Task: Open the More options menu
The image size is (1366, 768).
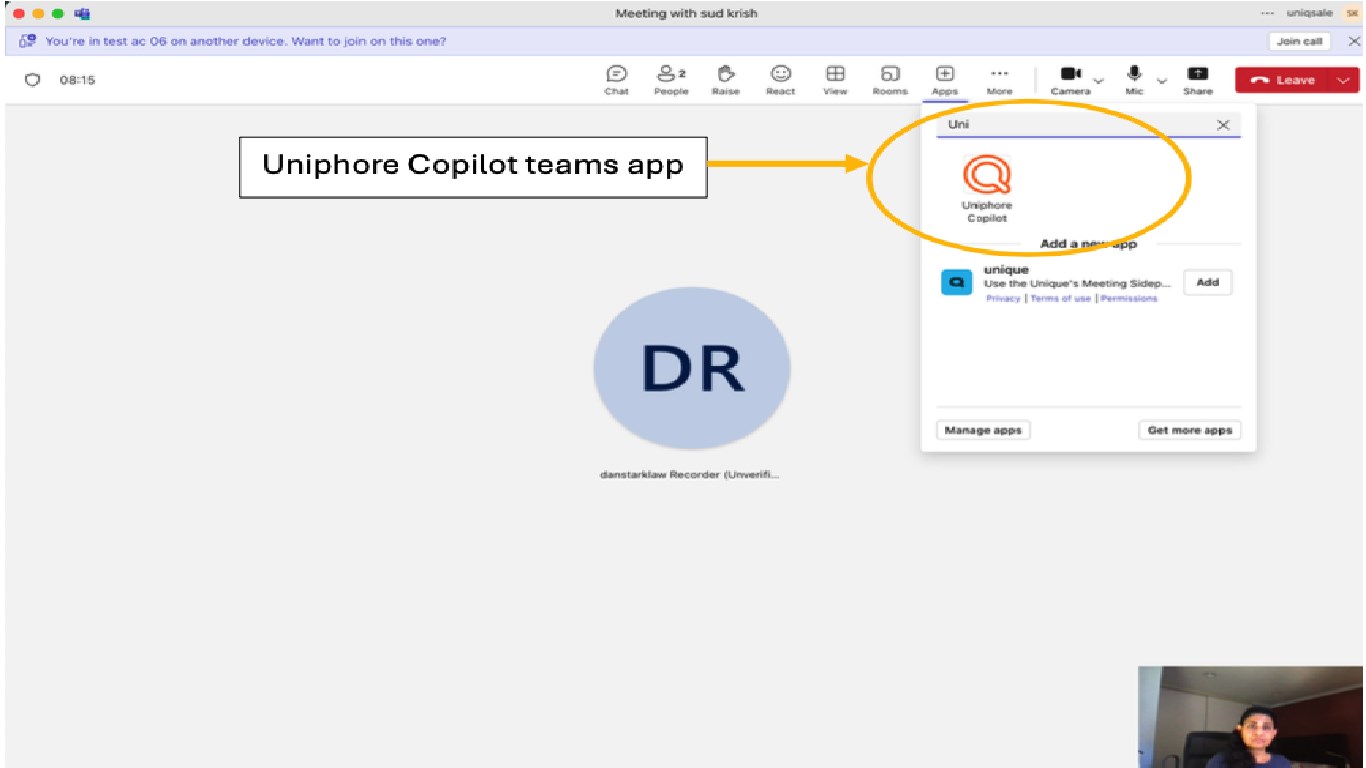Action: point(999,80)
